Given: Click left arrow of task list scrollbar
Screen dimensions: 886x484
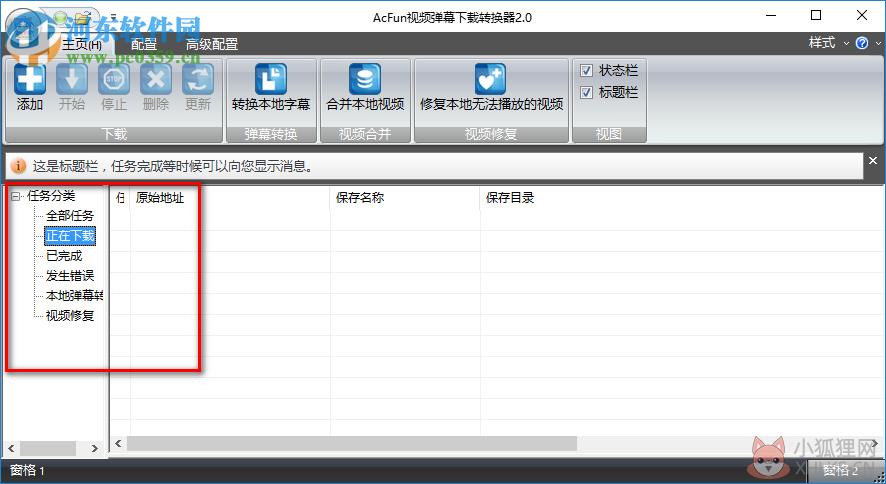Looking at the screenshot, I should [118, 443].
